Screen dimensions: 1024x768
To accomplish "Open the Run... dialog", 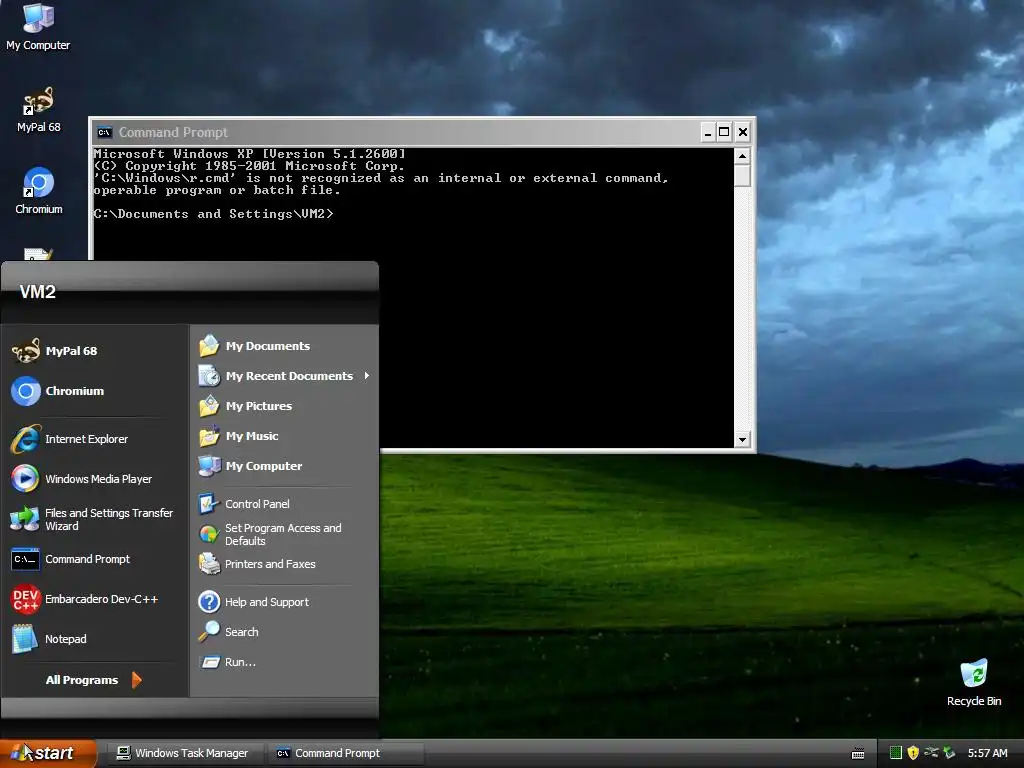I will point(284,662).
